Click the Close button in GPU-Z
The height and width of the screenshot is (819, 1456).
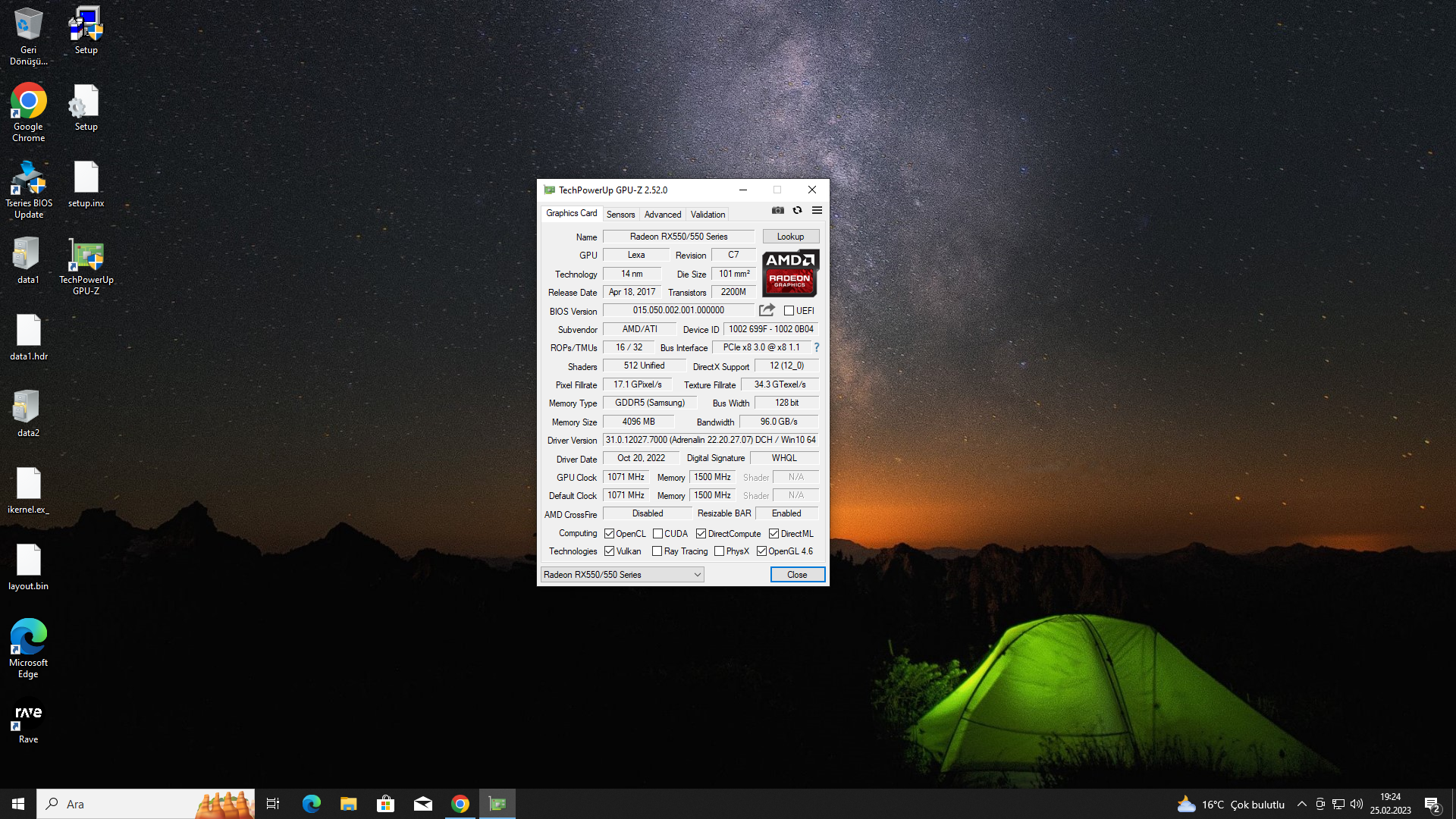pyautogui.click(x=797, y=575)
